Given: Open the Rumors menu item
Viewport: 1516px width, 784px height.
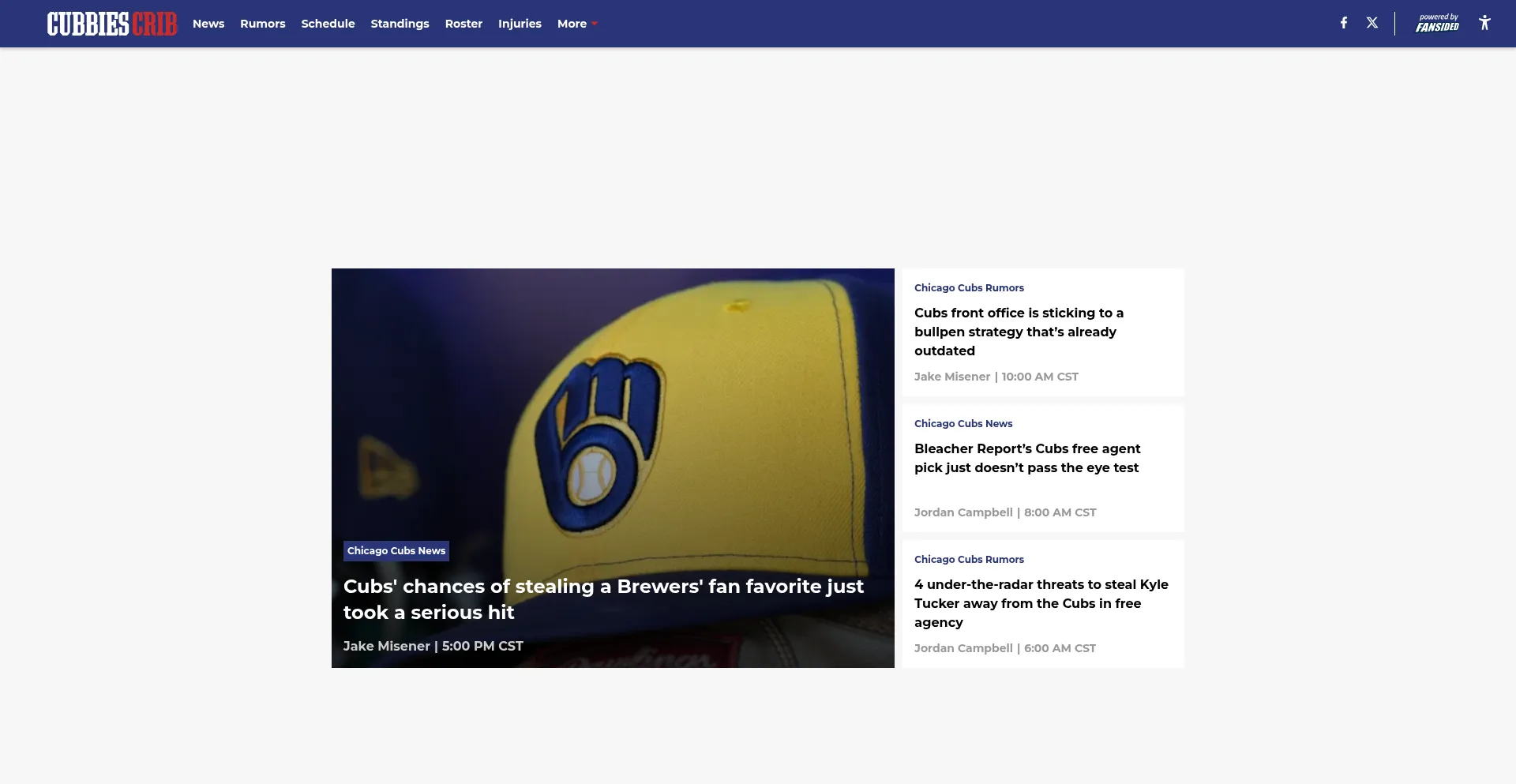Looking at the screenshot, I should point(263,24).
